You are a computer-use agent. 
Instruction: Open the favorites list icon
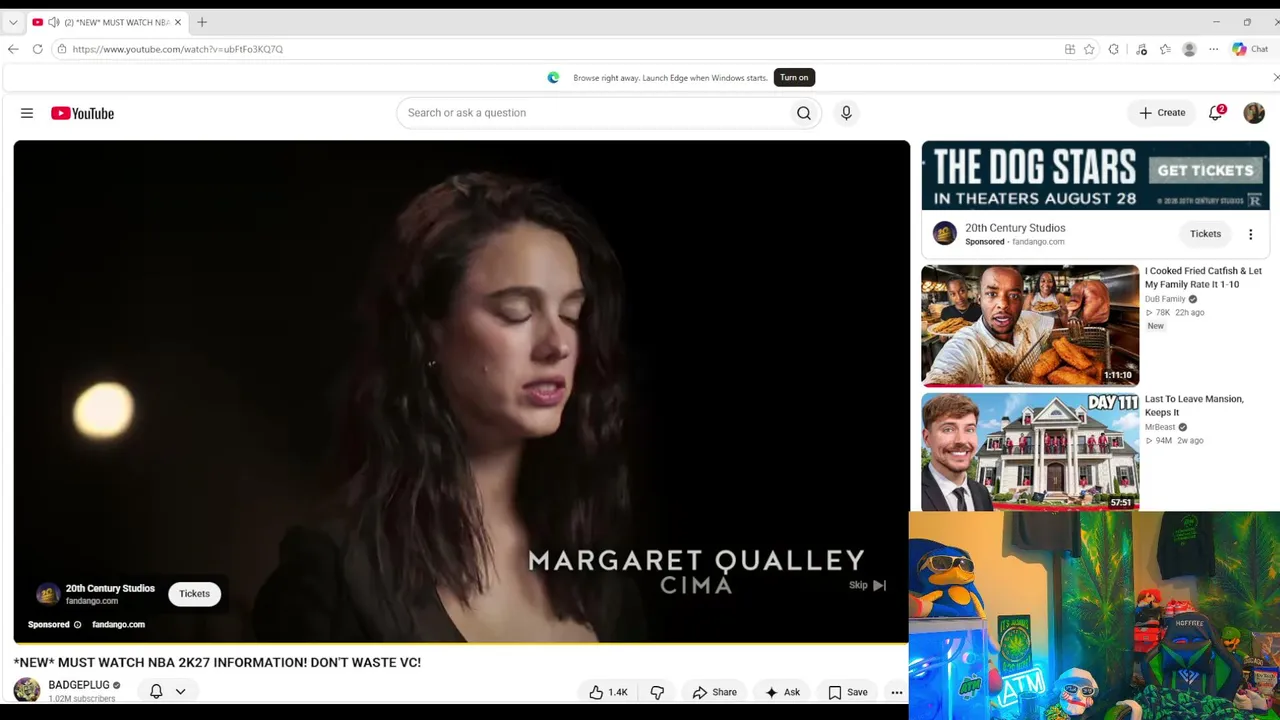click(1165, 49)
